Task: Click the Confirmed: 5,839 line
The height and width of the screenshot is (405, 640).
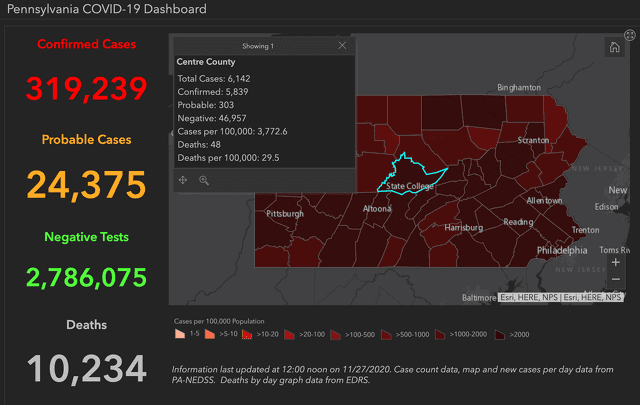Action: [x=213, y=91]
